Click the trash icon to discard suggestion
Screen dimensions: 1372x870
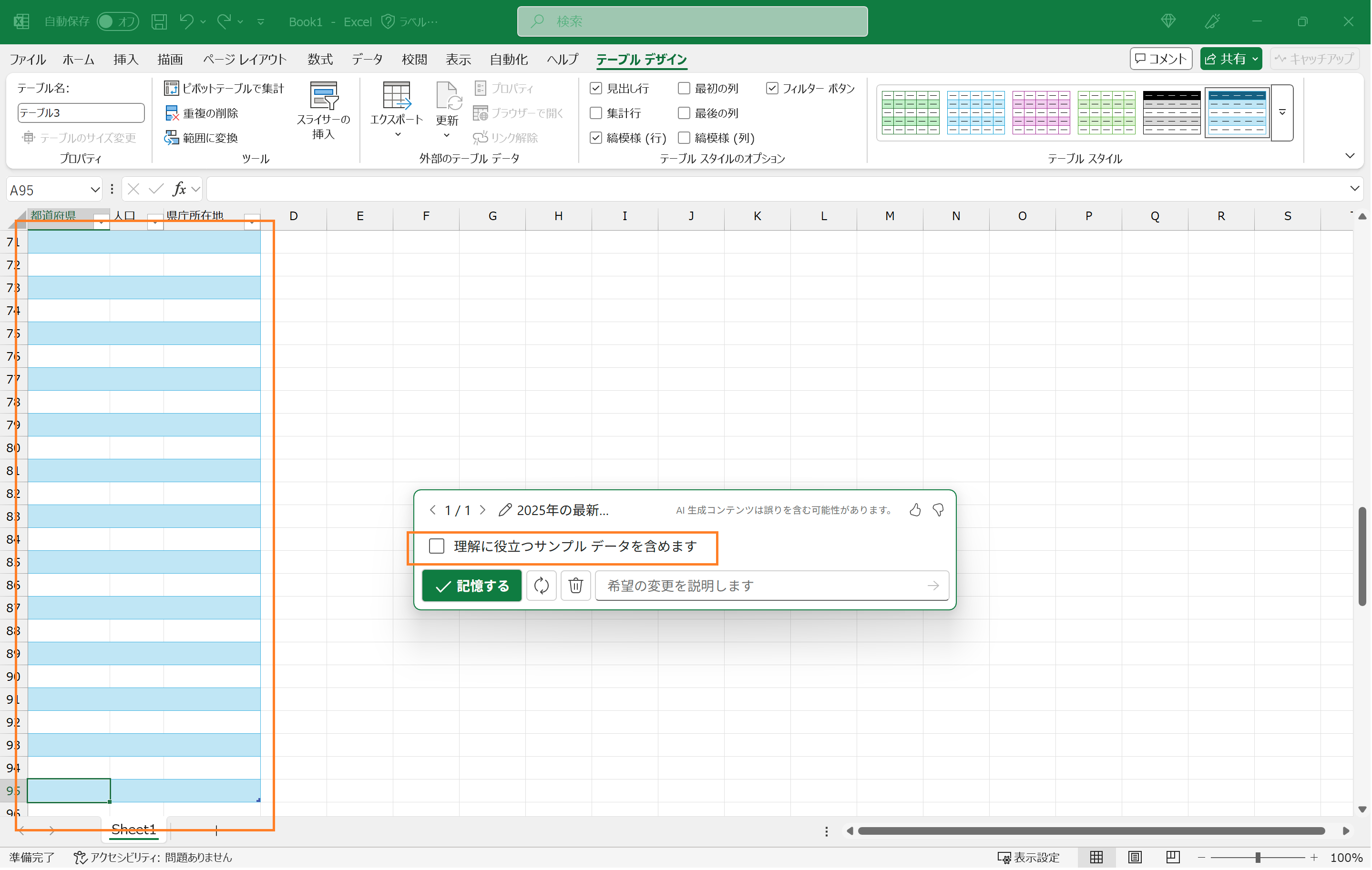click(575, 585)
